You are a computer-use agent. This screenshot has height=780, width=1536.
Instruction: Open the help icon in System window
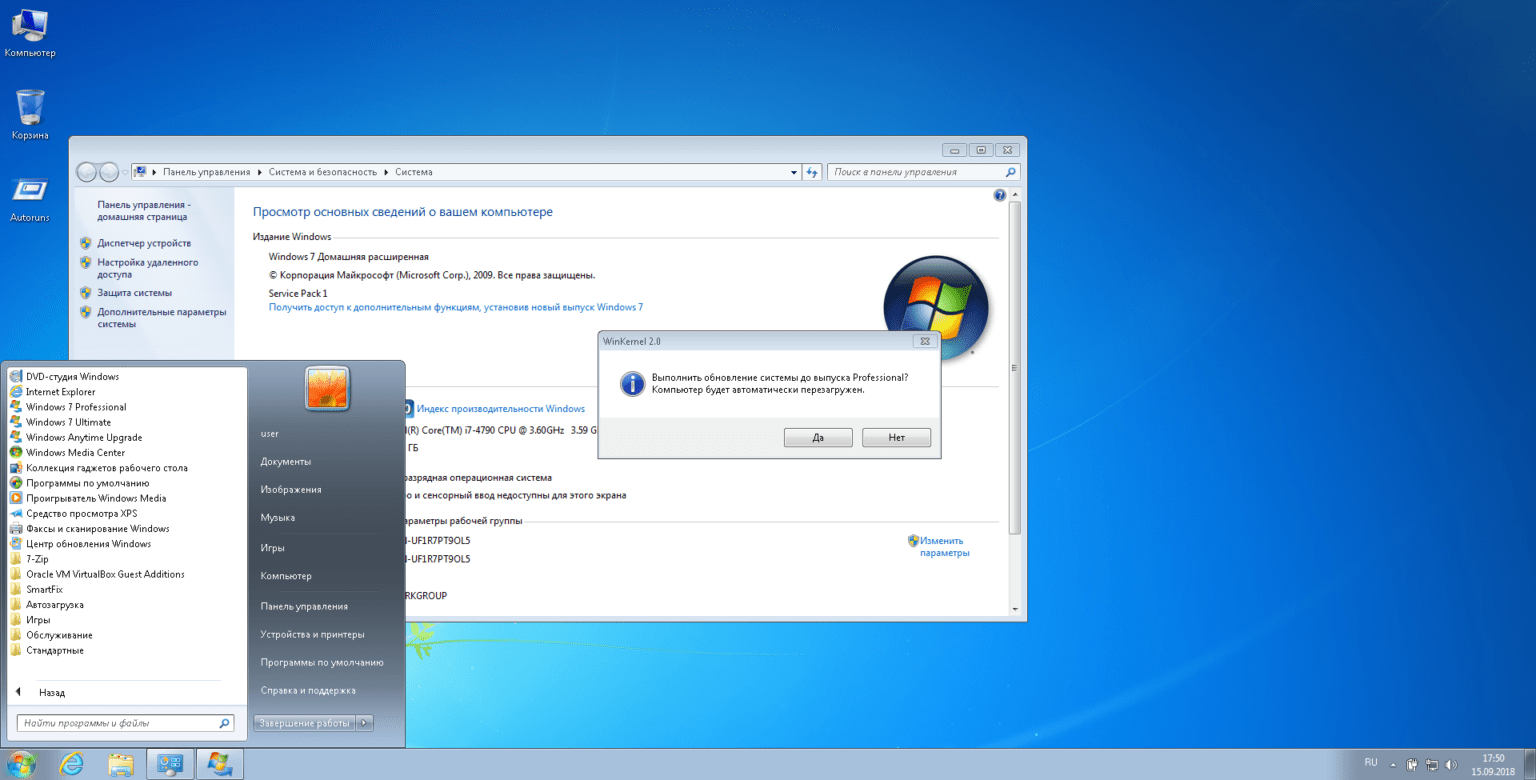tap(1000, 196)
